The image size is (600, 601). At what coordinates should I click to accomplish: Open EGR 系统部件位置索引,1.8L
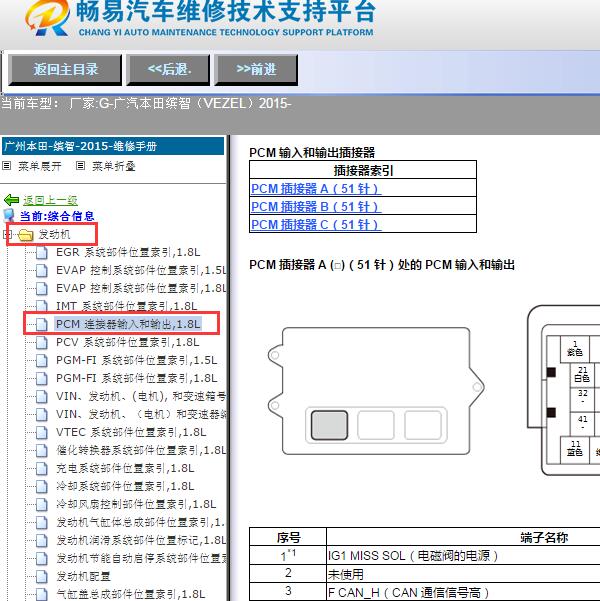pyautogui.click(x=128, y=252)
